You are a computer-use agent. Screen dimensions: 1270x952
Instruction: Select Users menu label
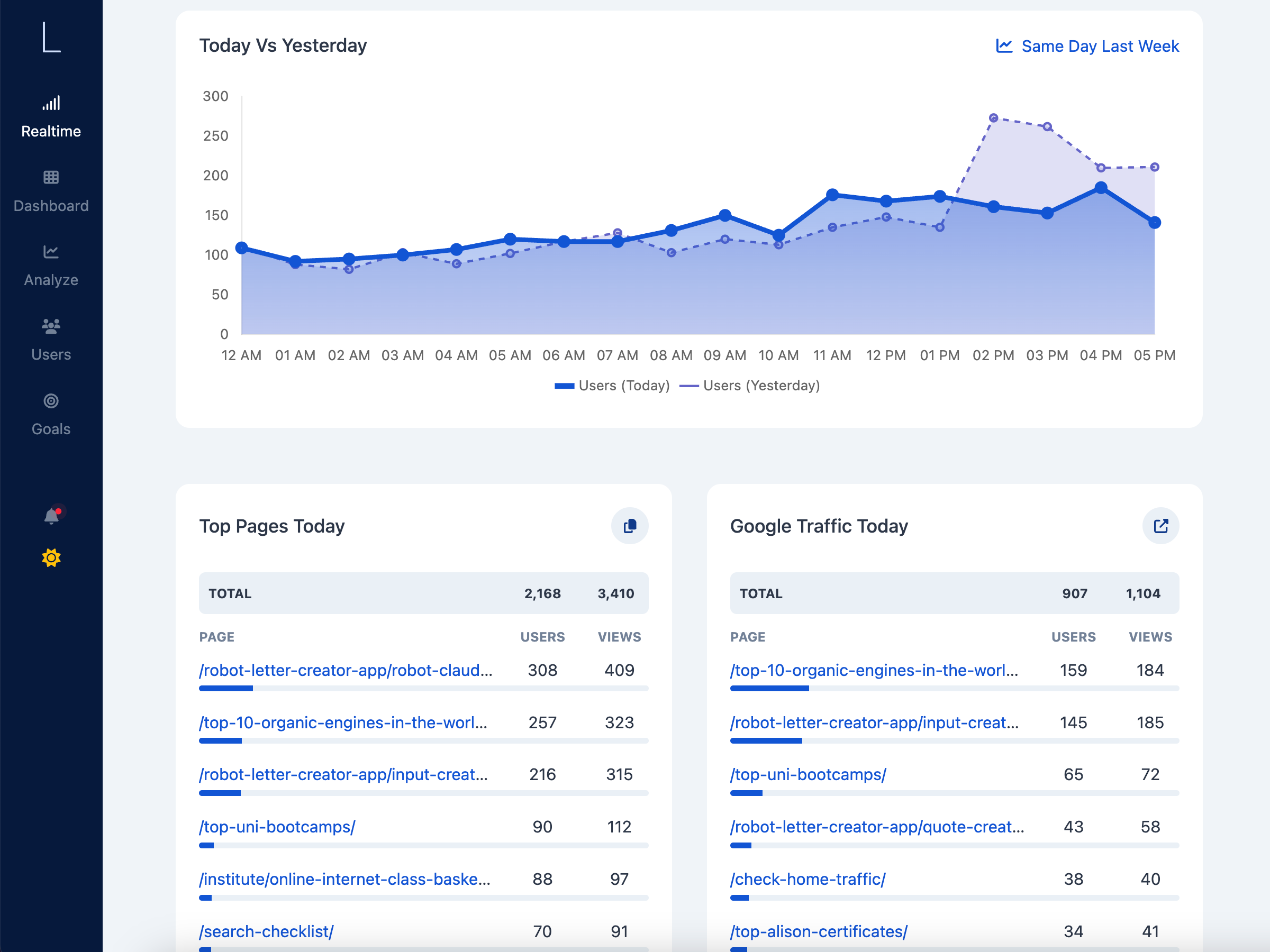coord(51,355)
